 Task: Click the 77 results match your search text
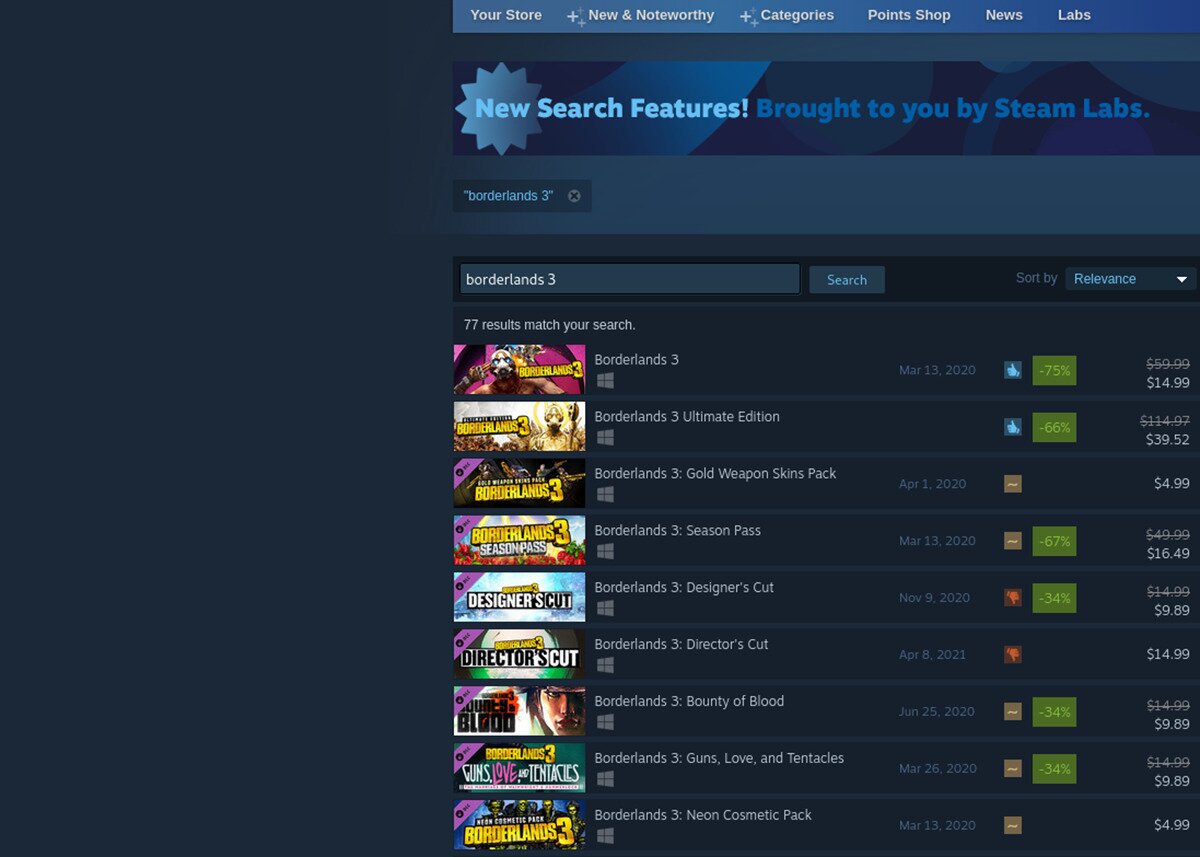pos(549,325)
